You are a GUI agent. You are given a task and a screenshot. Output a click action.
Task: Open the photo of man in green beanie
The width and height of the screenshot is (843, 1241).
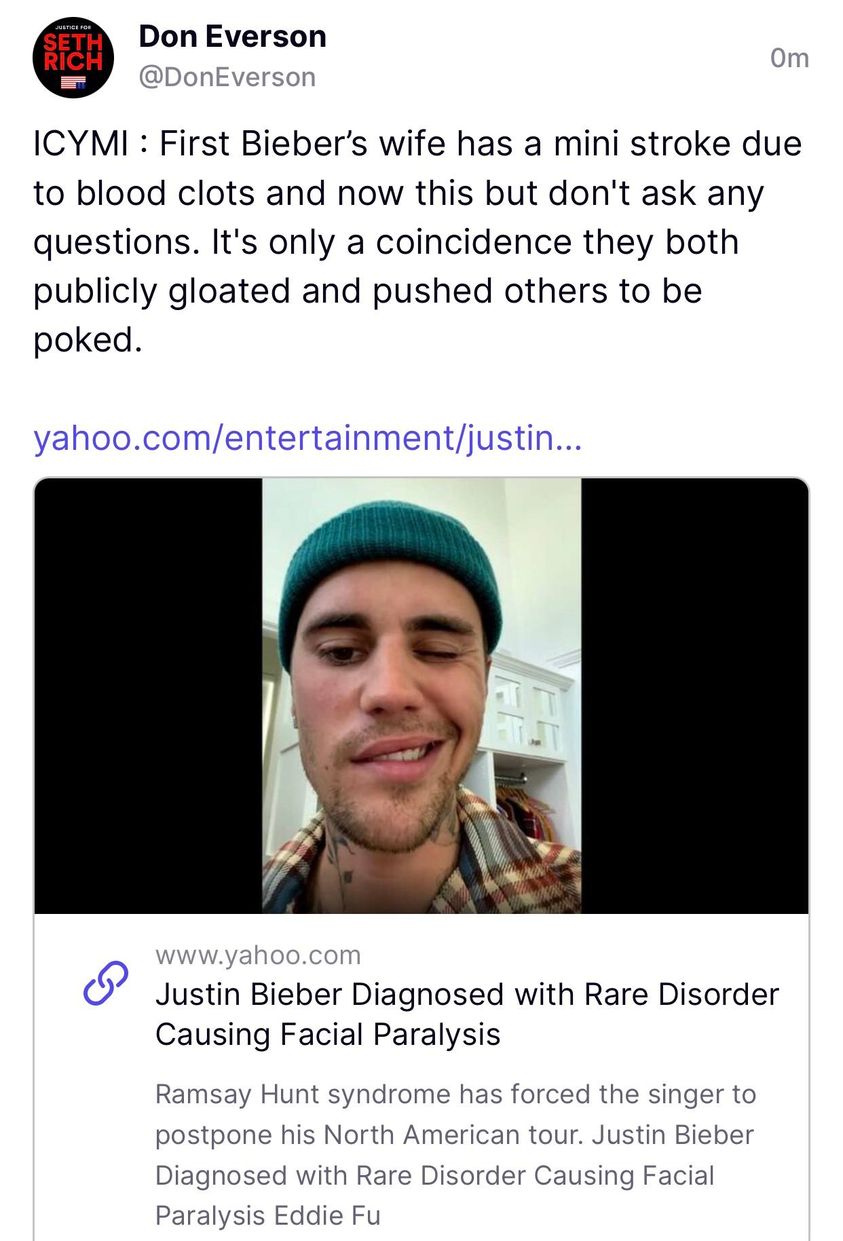421,696
